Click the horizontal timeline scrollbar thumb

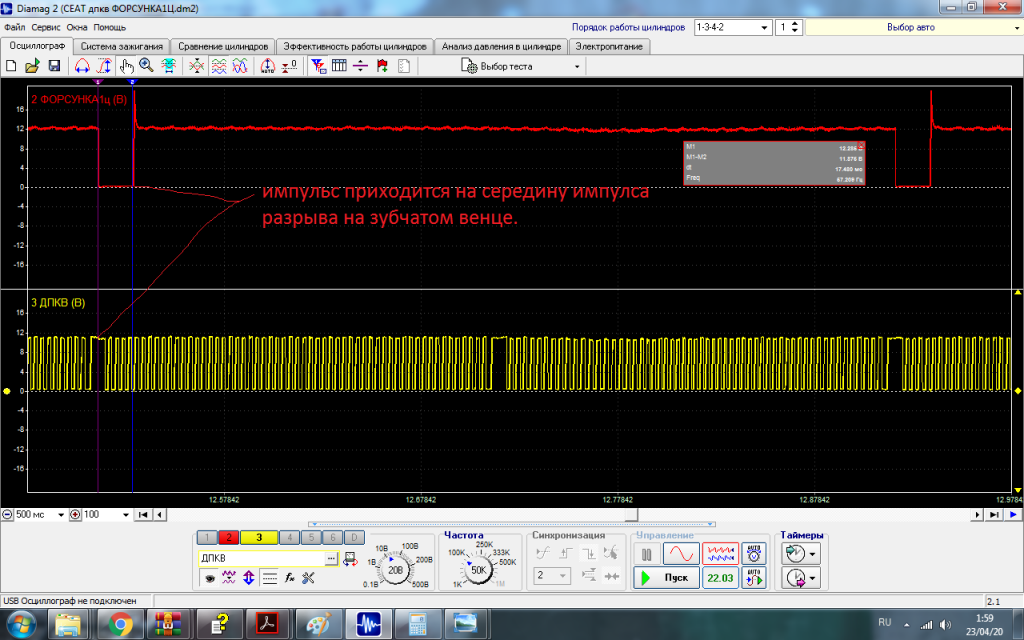point(631,515)
